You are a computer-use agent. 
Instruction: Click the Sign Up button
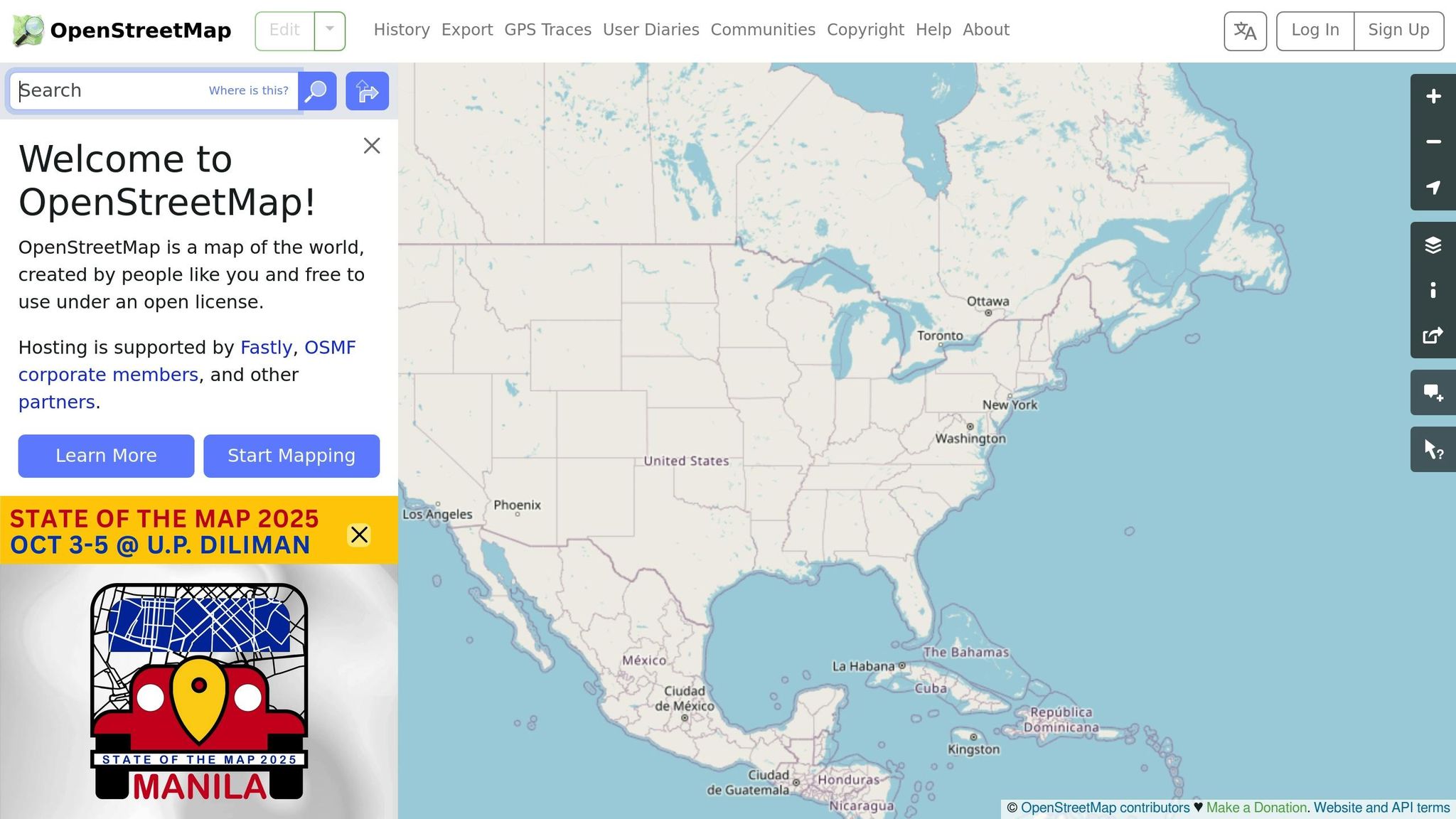tap(1398, 31)
